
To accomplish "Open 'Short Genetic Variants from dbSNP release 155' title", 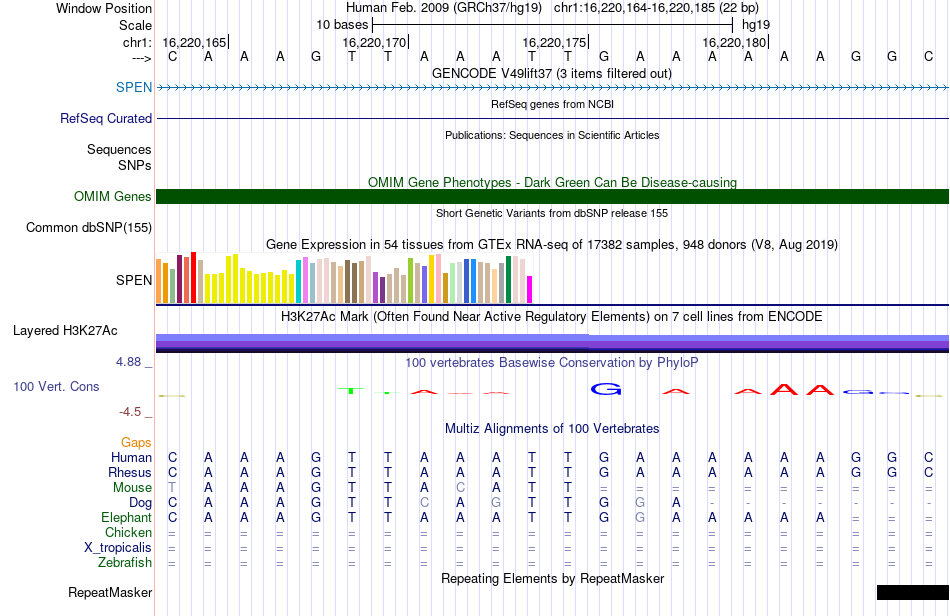I will click(552, 213).
